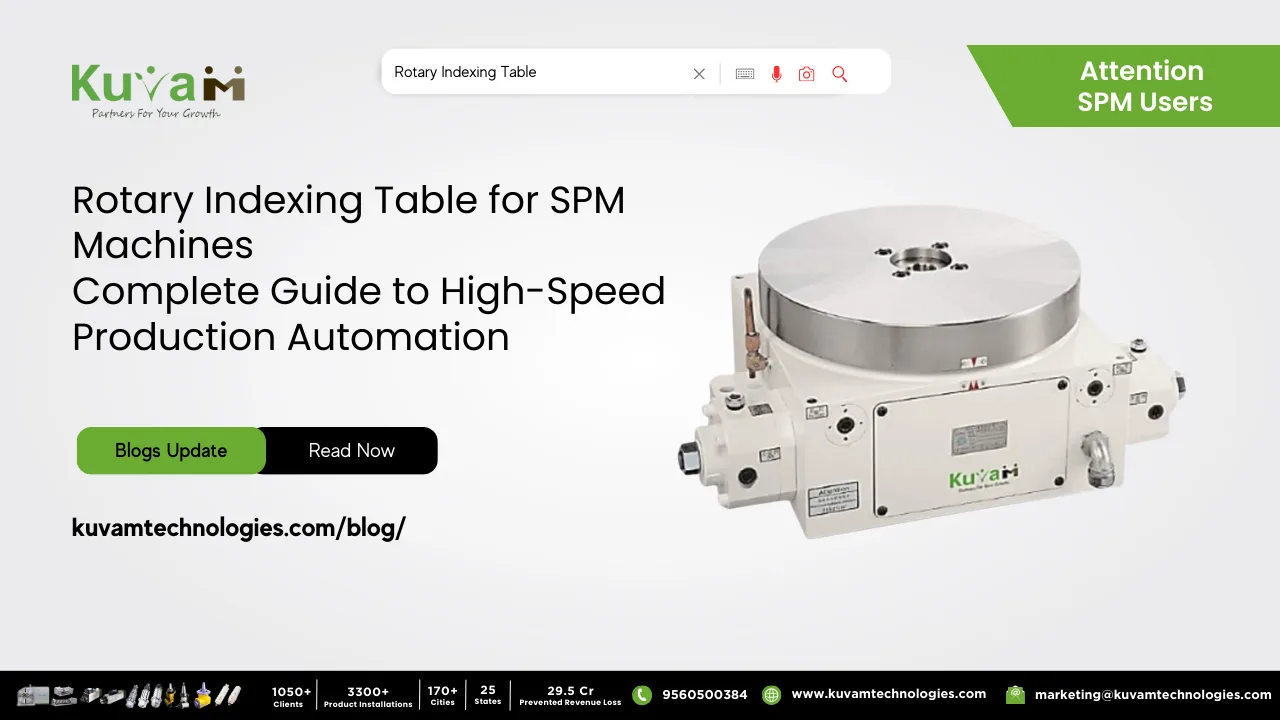The width and height of the screenshot is (1280, 720).
Task: Open kuvamtechnologies.com/blog/ link
Action: coord(238,528)
